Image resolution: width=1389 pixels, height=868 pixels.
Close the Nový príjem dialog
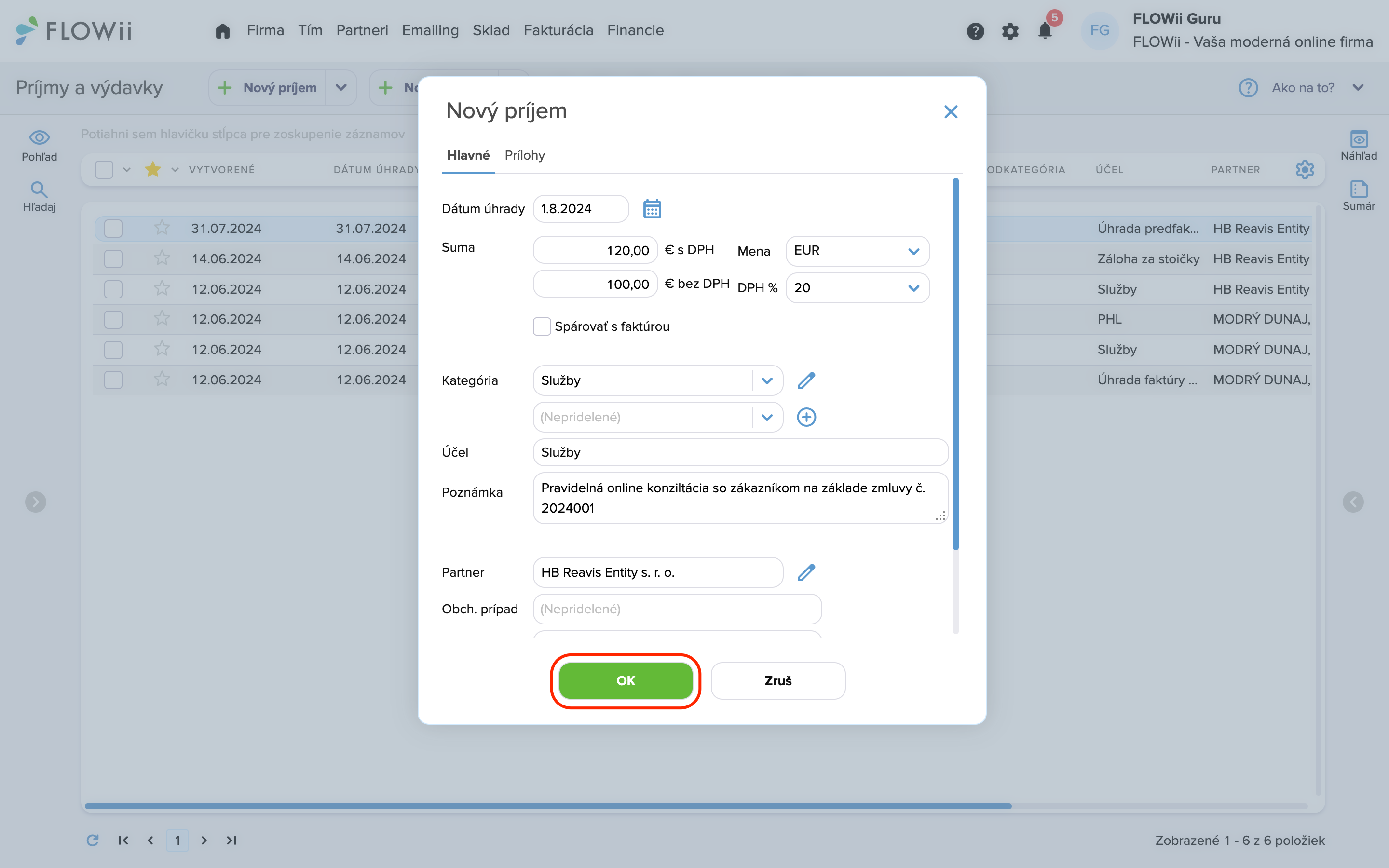[951, 111]
